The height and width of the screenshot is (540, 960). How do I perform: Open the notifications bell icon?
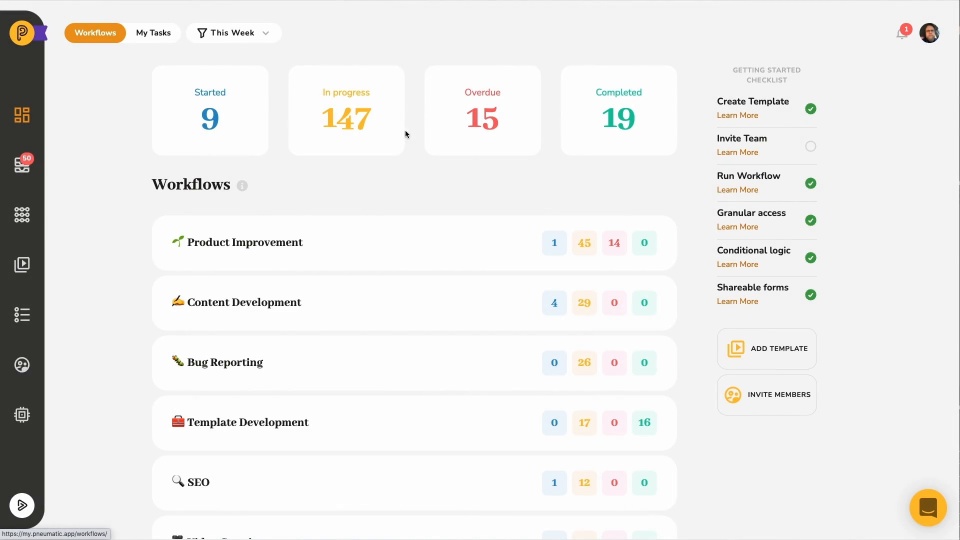point(902,33)
